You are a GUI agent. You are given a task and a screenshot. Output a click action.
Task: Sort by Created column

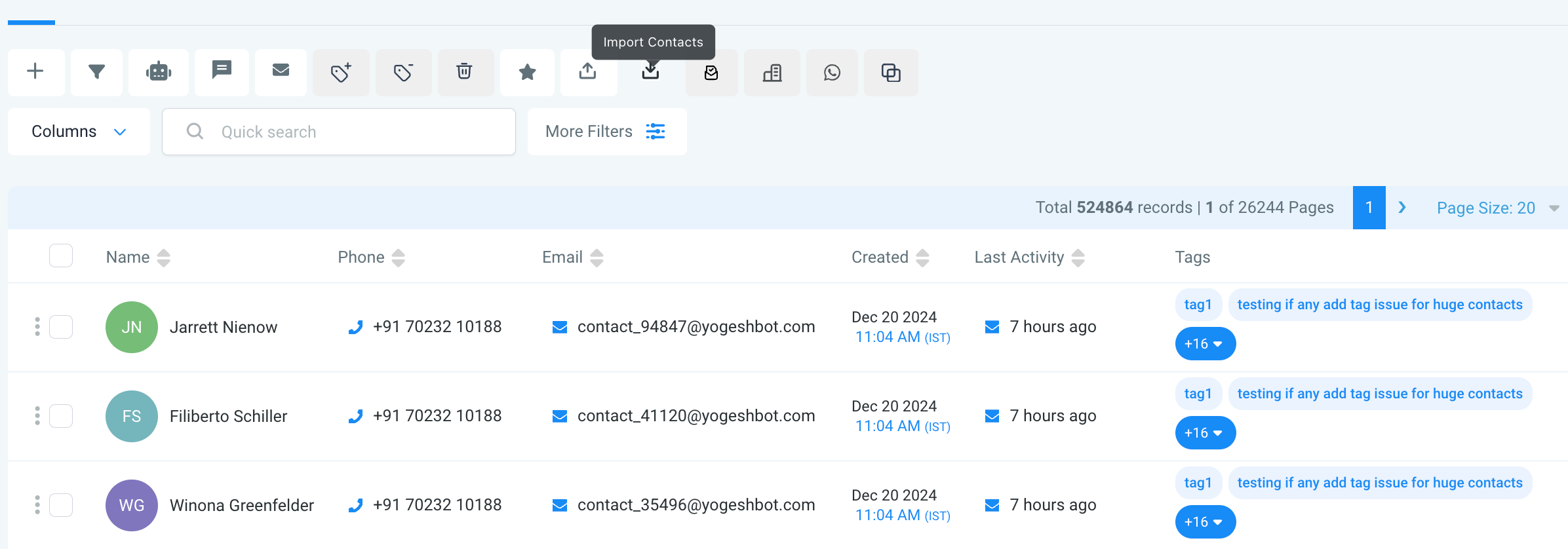tap(922, 257)
